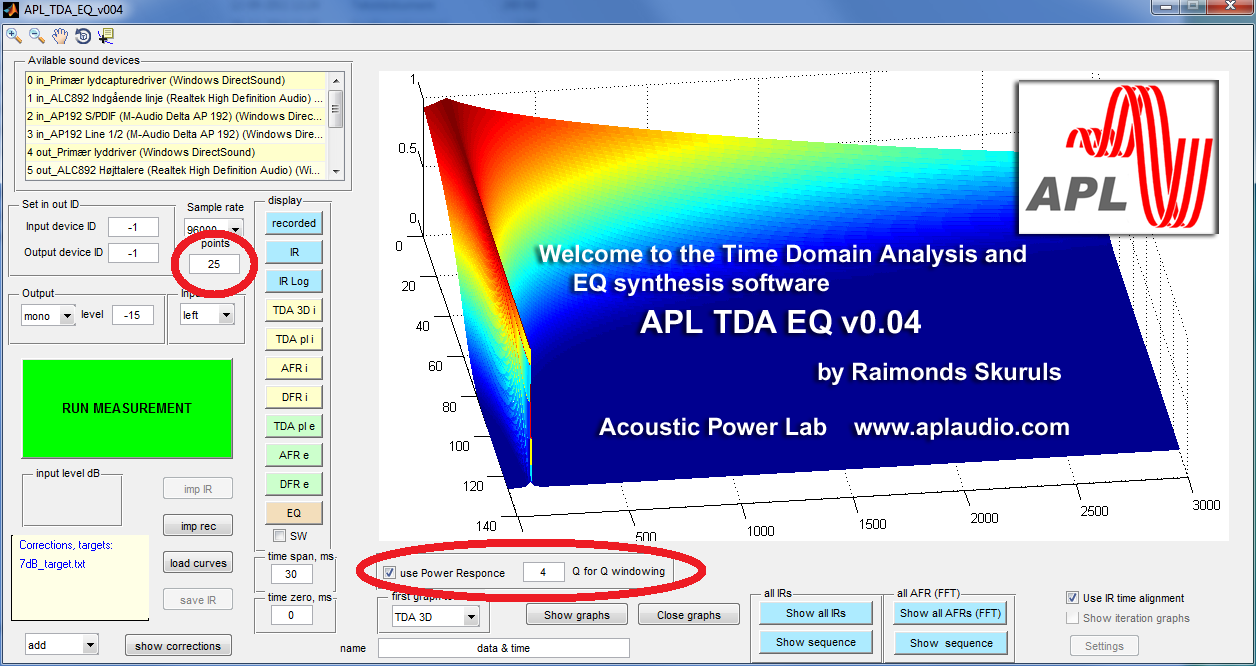Click the TDA pl i button
Viewport: 1256px width, 666px height.
[x=294, y=339]
